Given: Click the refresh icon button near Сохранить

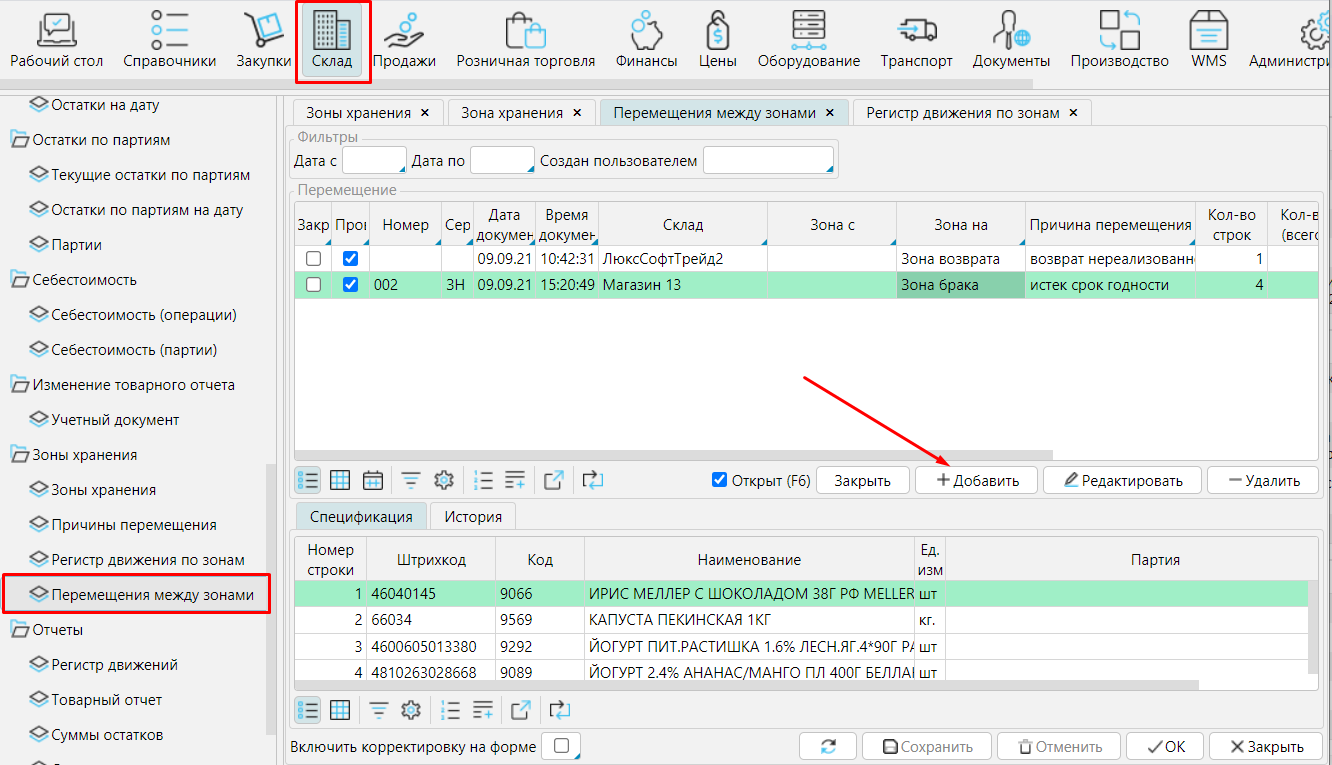Looking at the screenshot, I should [828, 747].
